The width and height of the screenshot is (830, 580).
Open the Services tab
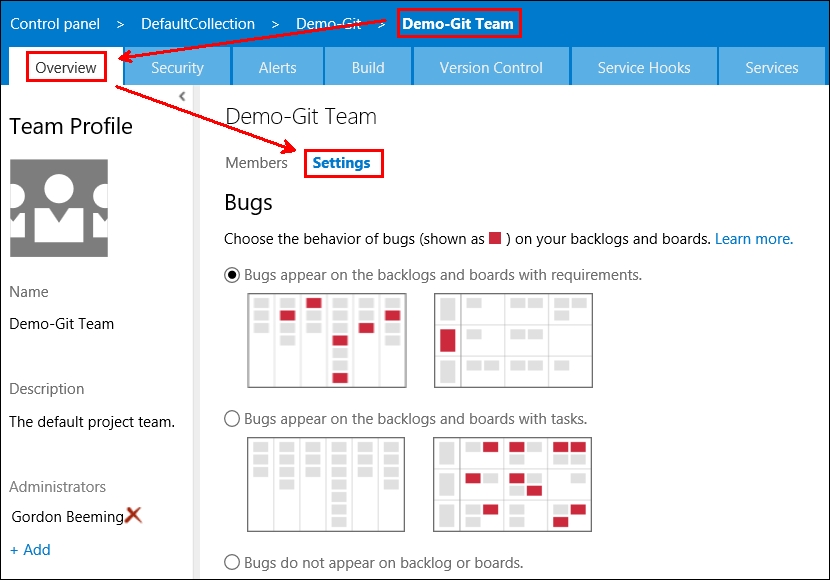pyautogui.click(x=771, y=66)
